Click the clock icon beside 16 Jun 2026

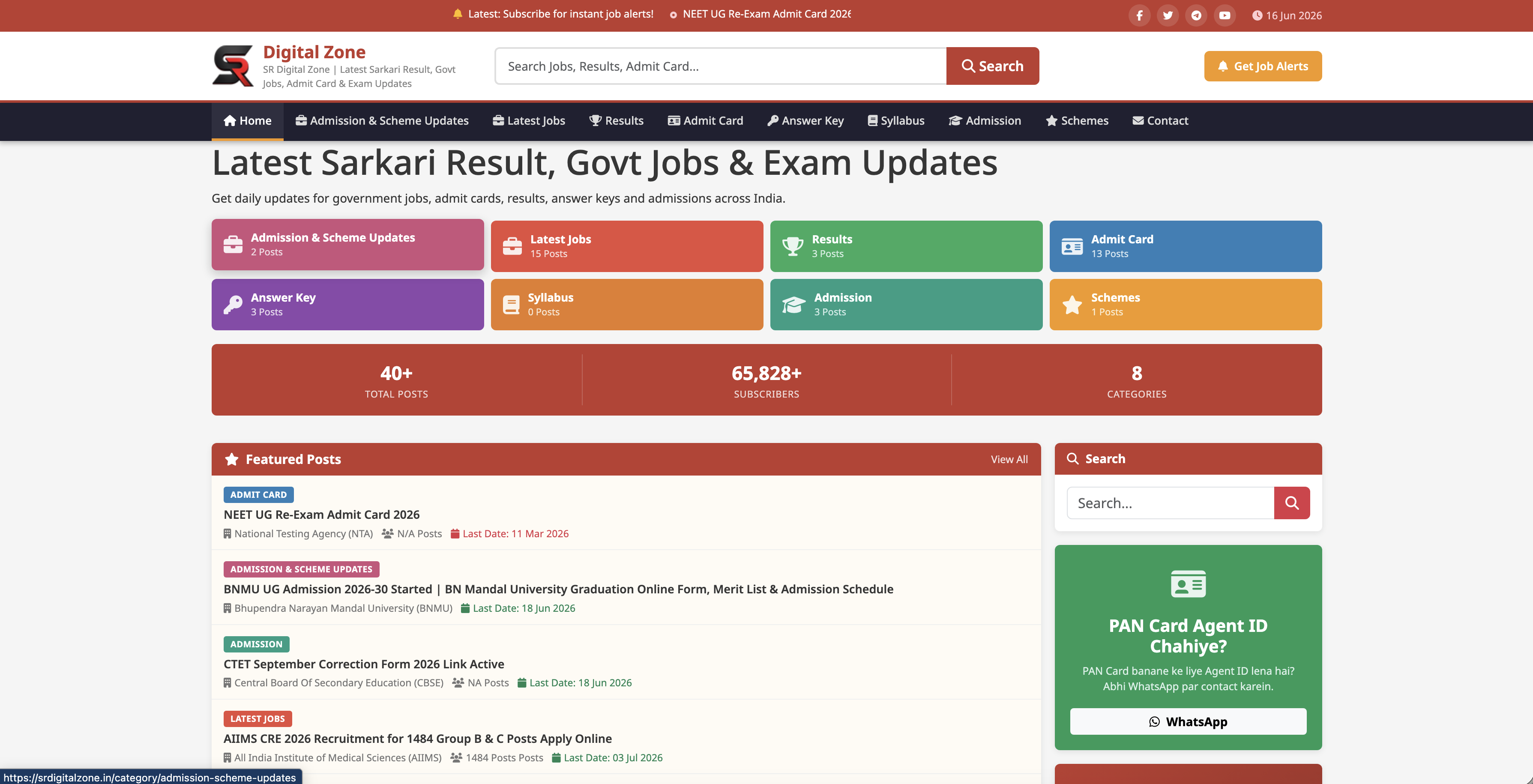click(1257, 15)
